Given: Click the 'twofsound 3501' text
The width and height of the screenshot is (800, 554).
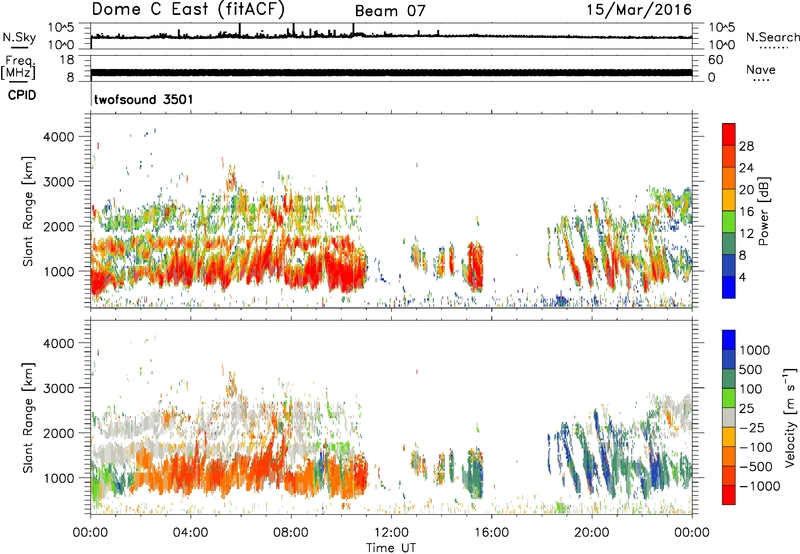Looking at the screenshot, I should [143, 99].
